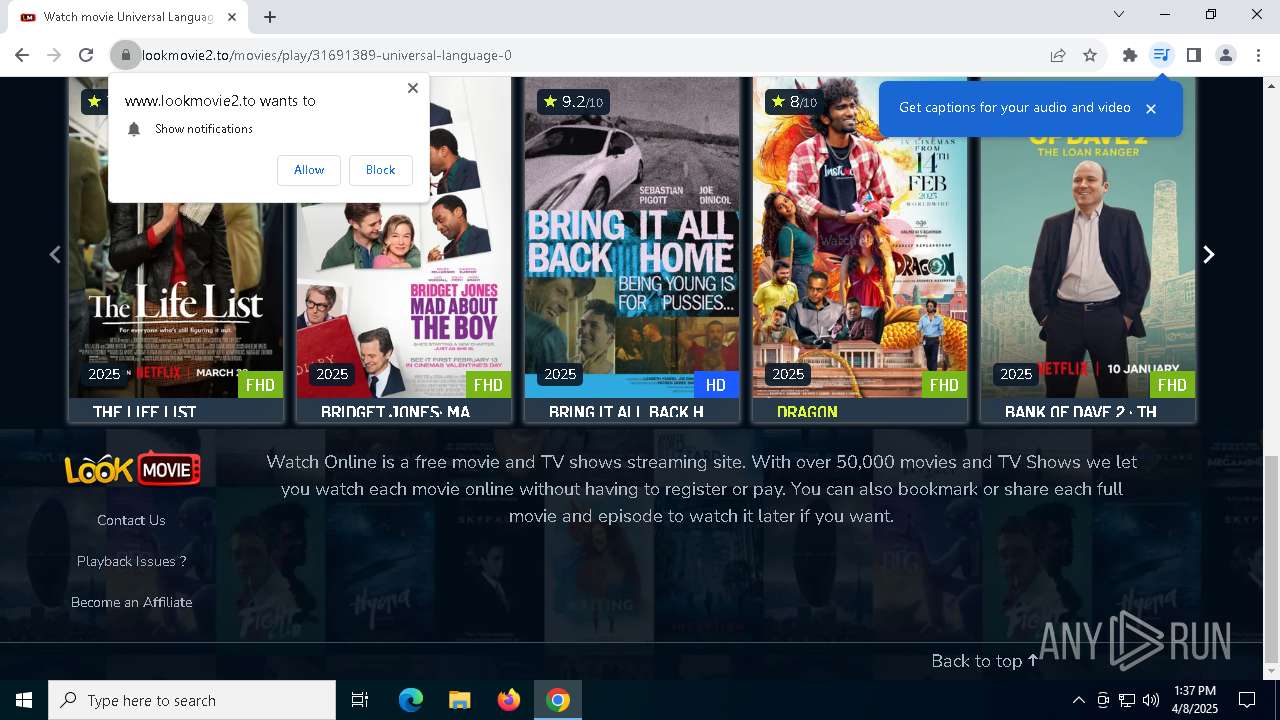The width and height of the screenshot is (1280, 720).
Task: Toggle Chrome side panel
Action: [x=1193, y=55]
